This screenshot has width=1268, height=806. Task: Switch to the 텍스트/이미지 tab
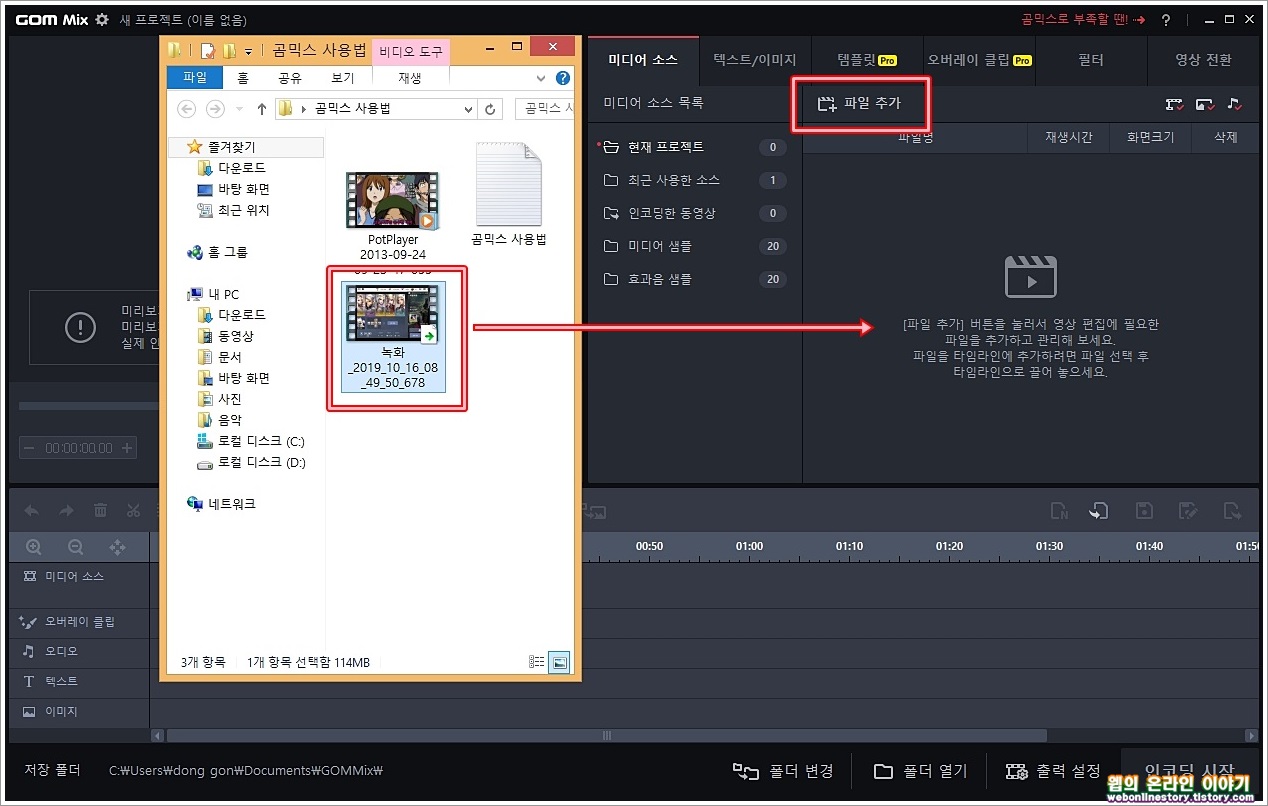[x=755, y=60]
